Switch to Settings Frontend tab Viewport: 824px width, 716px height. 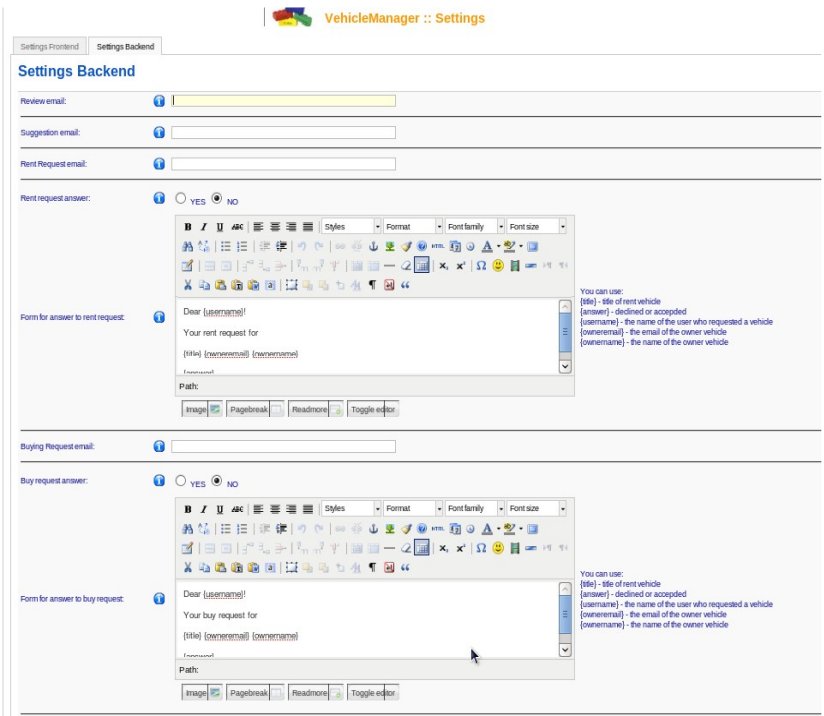tap(49, 46)
